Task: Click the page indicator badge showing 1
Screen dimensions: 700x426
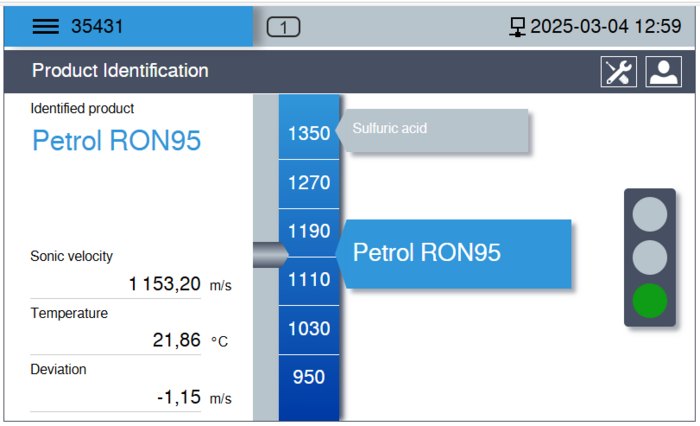Action: pyautogui.click(x=284, y=28)
